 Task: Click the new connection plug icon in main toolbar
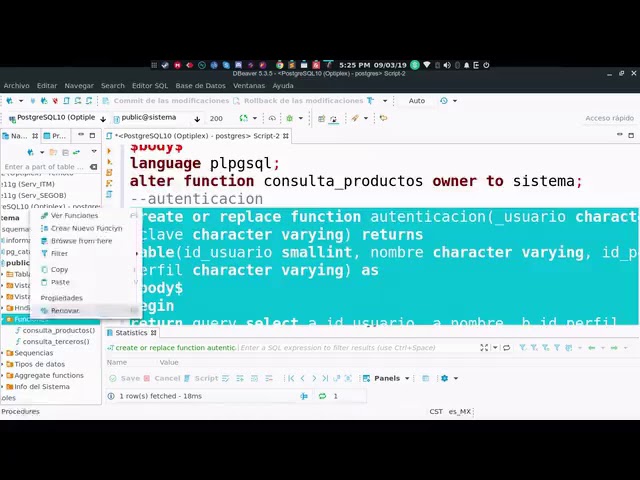[9, 101]
